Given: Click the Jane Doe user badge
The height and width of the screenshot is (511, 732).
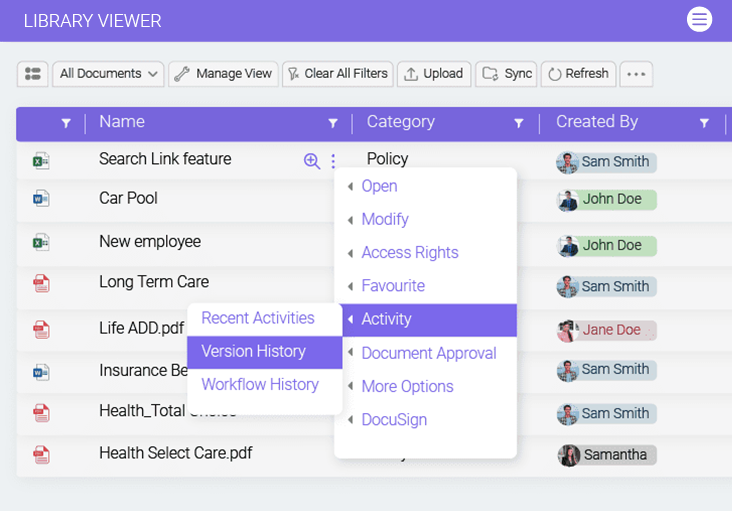Looking at the screenshot, I should point(606,330).
